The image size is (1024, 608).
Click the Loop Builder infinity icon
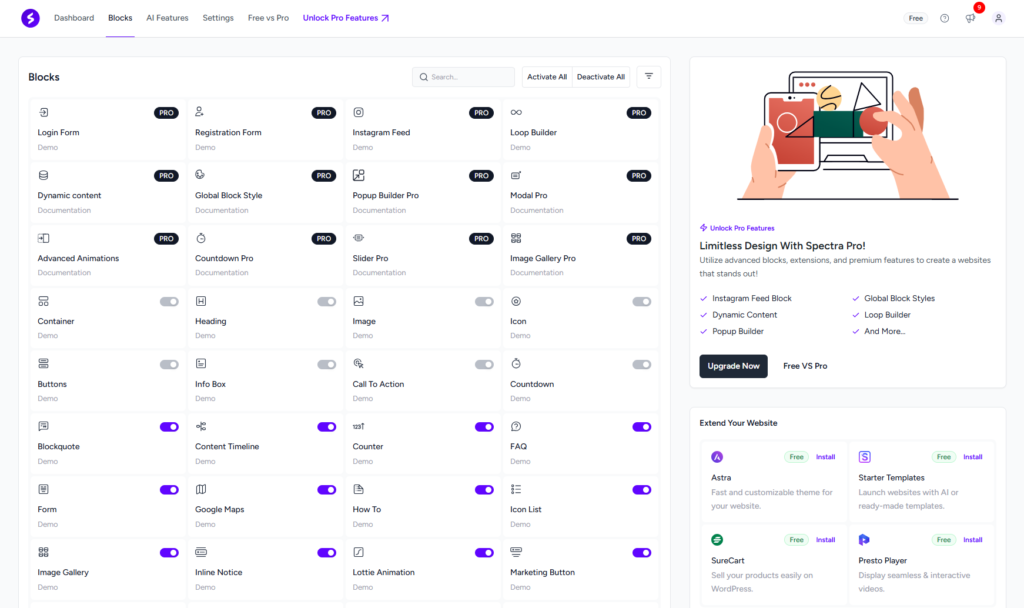coord(516,112)
